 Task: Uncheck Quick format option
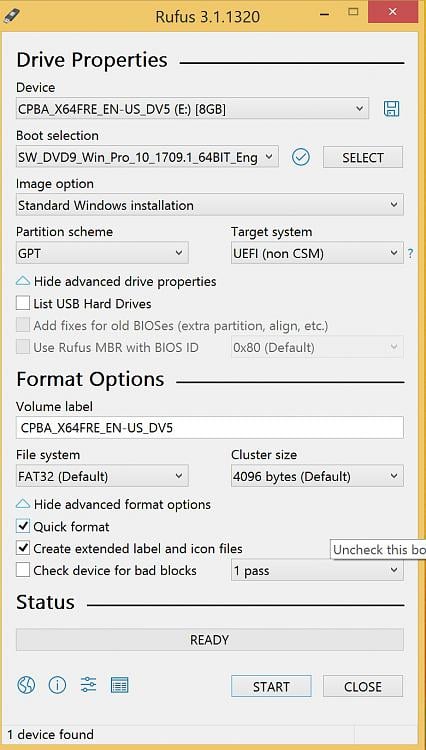tap(22, 526)
